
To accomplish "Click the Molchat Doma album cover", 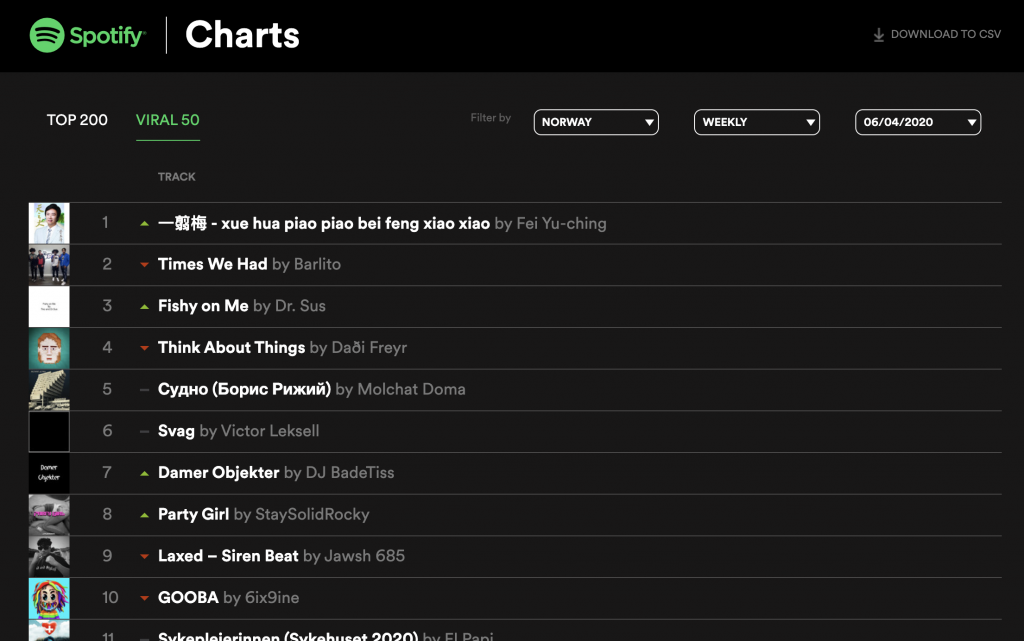I will point(49,390).
